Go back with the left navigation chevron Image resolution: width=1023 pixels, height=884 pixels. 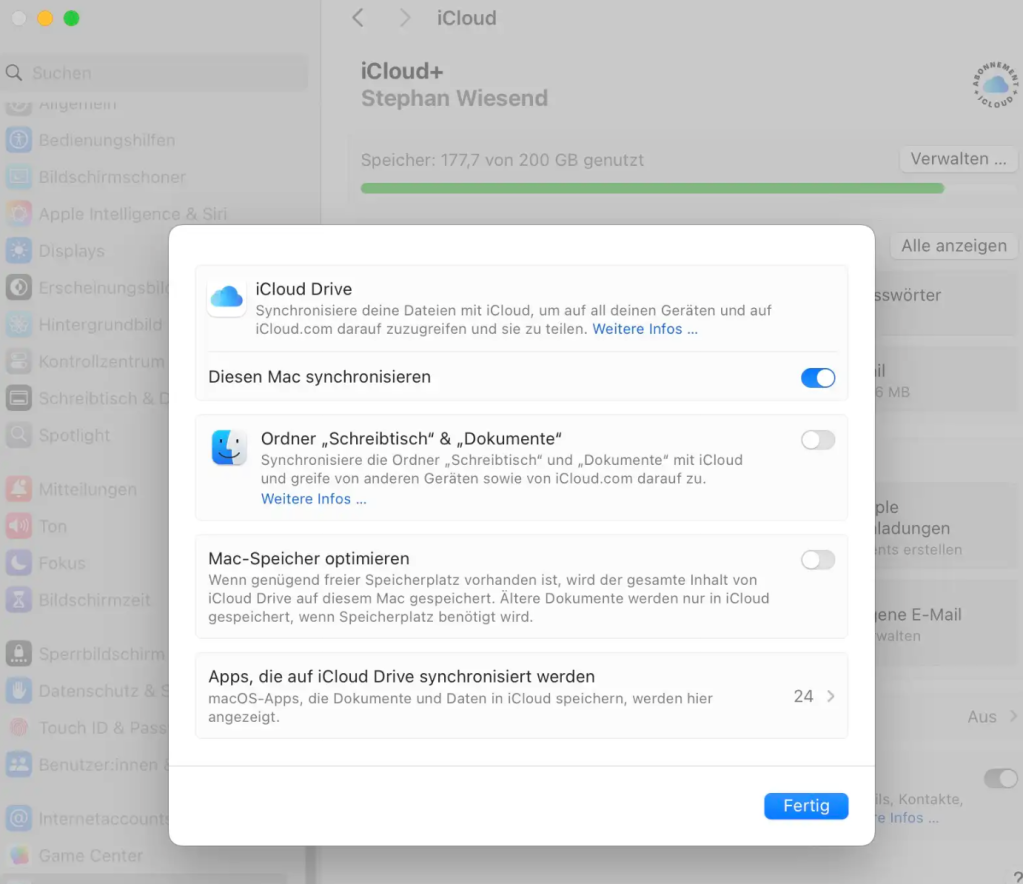(x=358, y=18)
